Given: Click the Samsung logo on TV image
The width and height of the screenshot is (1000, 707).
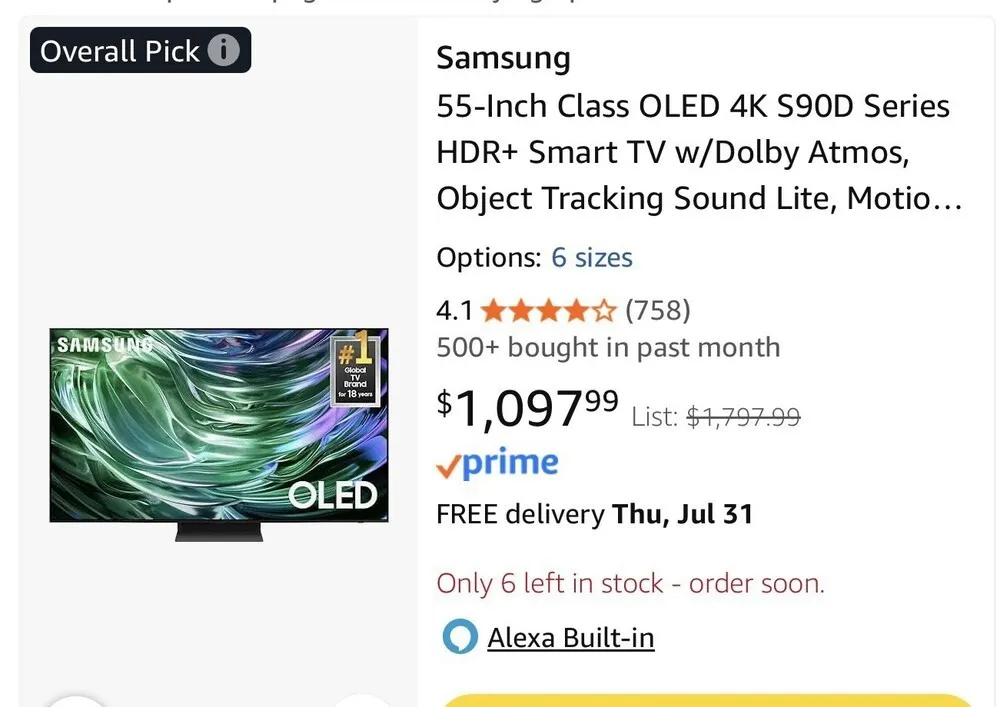Looking at the screenshot, I should [104, 345].
